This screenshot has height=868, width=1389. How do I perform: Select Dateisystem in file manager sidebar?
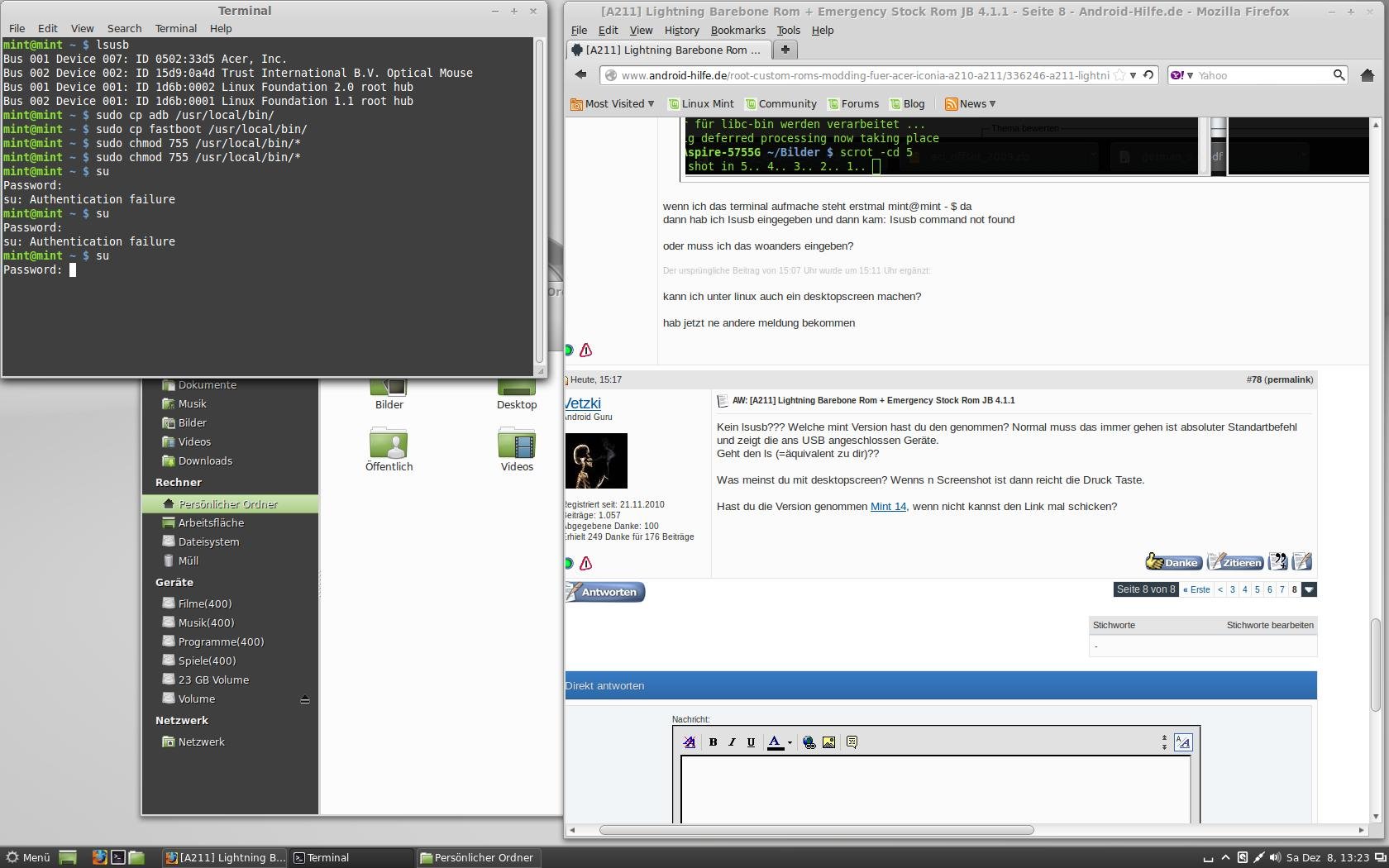coord(208,542)
